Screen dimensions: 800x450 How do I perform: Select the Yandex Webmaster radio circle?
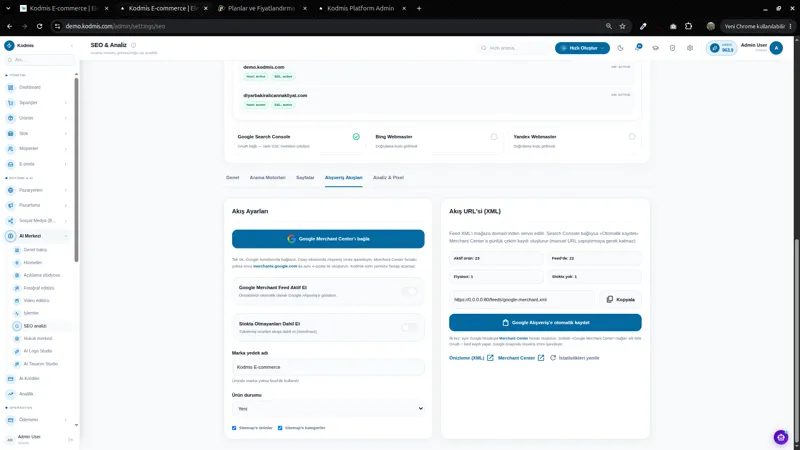632,137
